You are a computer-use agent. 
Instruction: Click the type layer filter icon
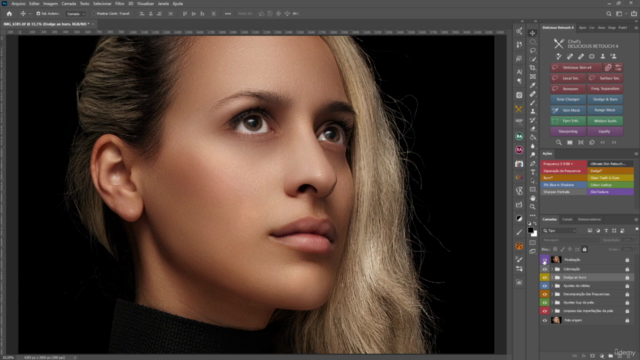point(606,231)
